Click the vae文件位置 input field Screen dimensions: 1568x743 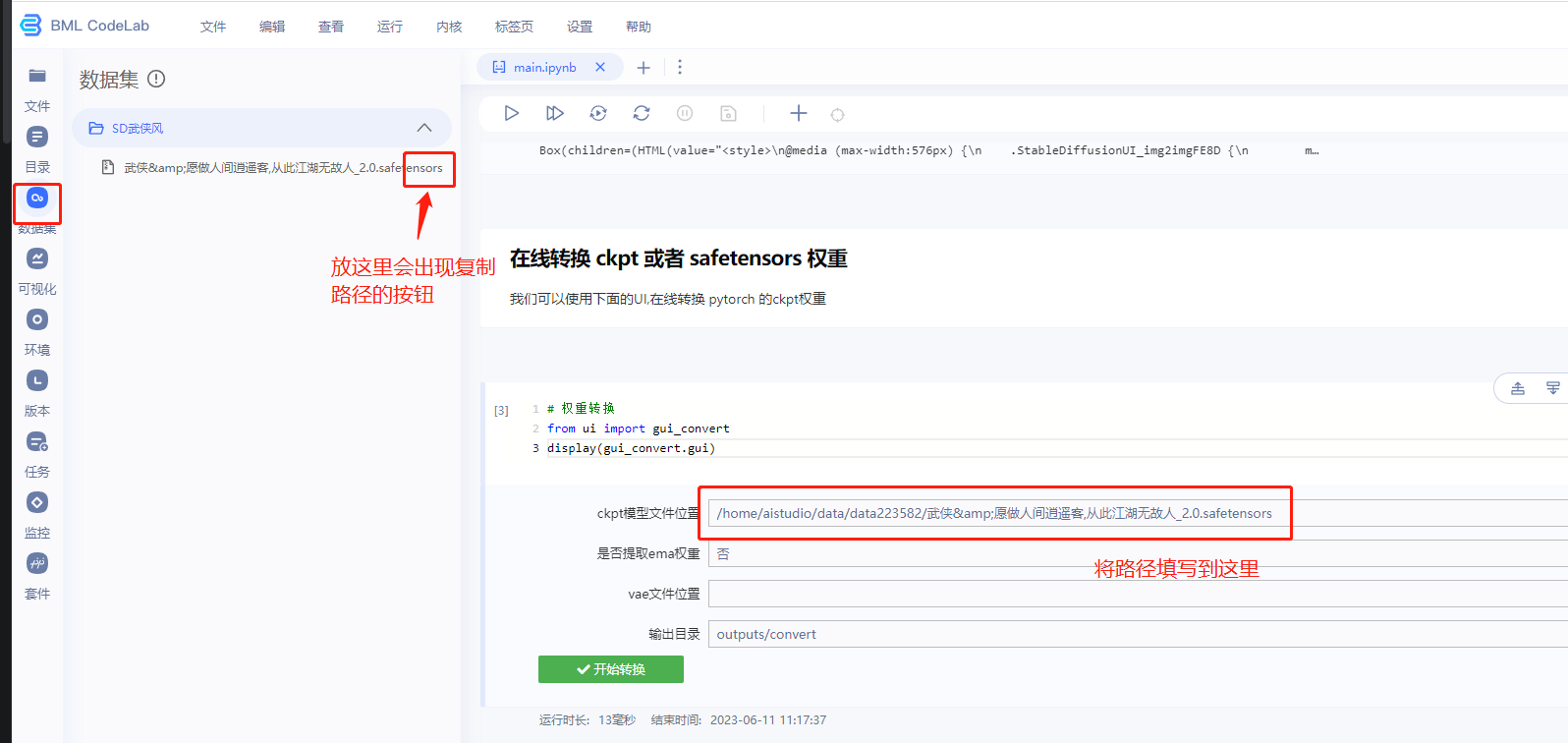[1138, 594]
